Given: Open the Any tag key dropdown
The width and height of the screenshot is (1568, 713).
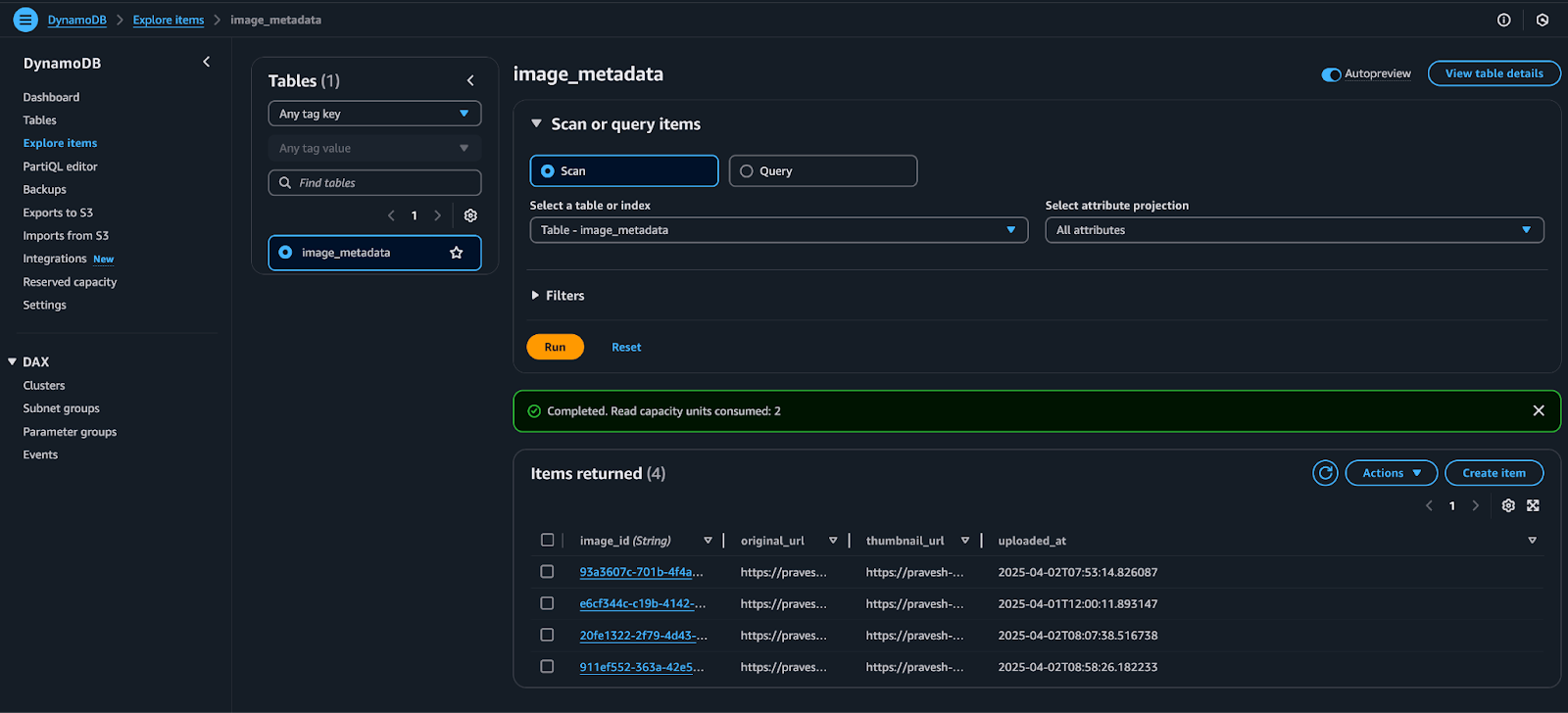Looking at the screenshot, I should [374, 114].
